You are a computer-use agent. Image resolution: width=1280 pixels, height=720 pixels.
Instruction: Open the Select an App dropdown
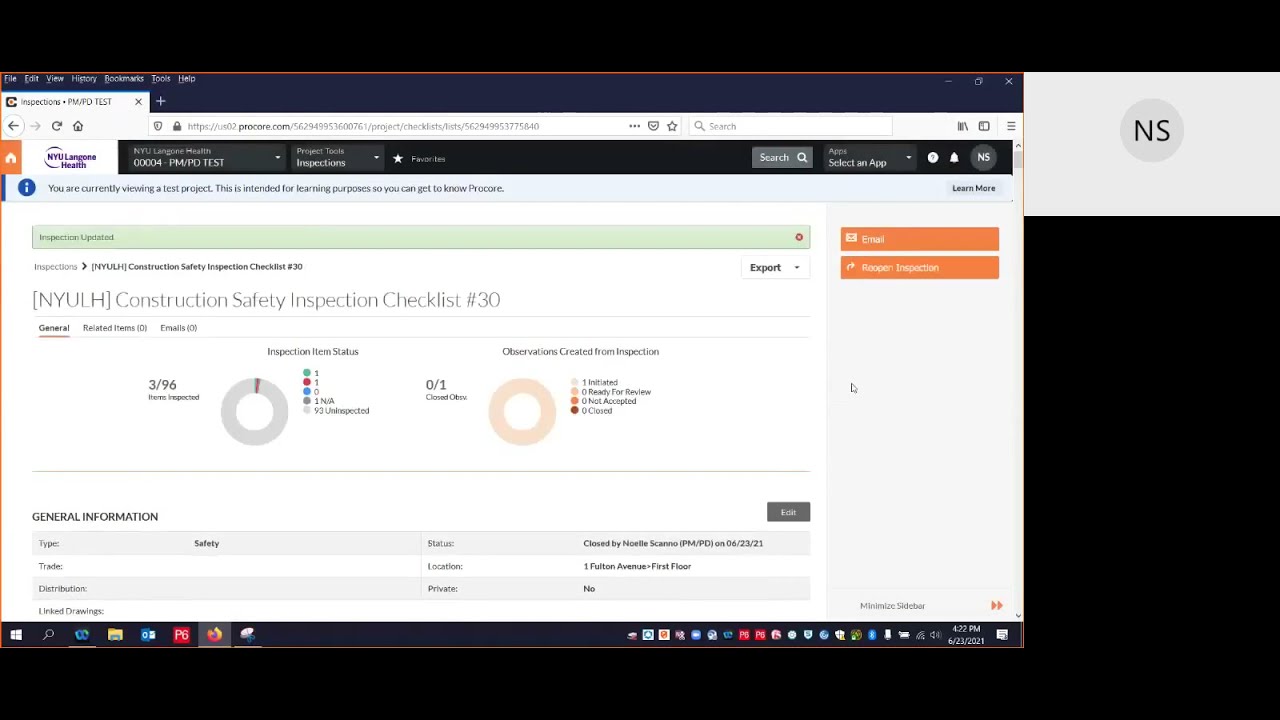click(x=870, y=158)
